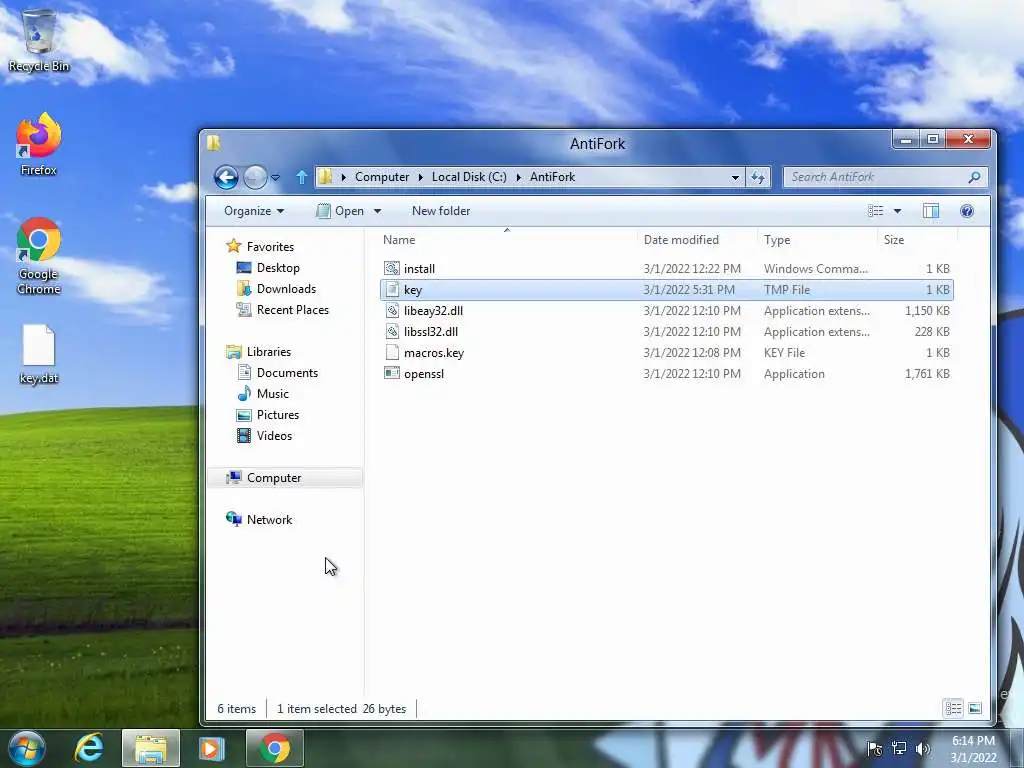Open the Recycle Bin desktop icon
The image size is (1024, 768).
pyautogui.click(x=39, y=40)
